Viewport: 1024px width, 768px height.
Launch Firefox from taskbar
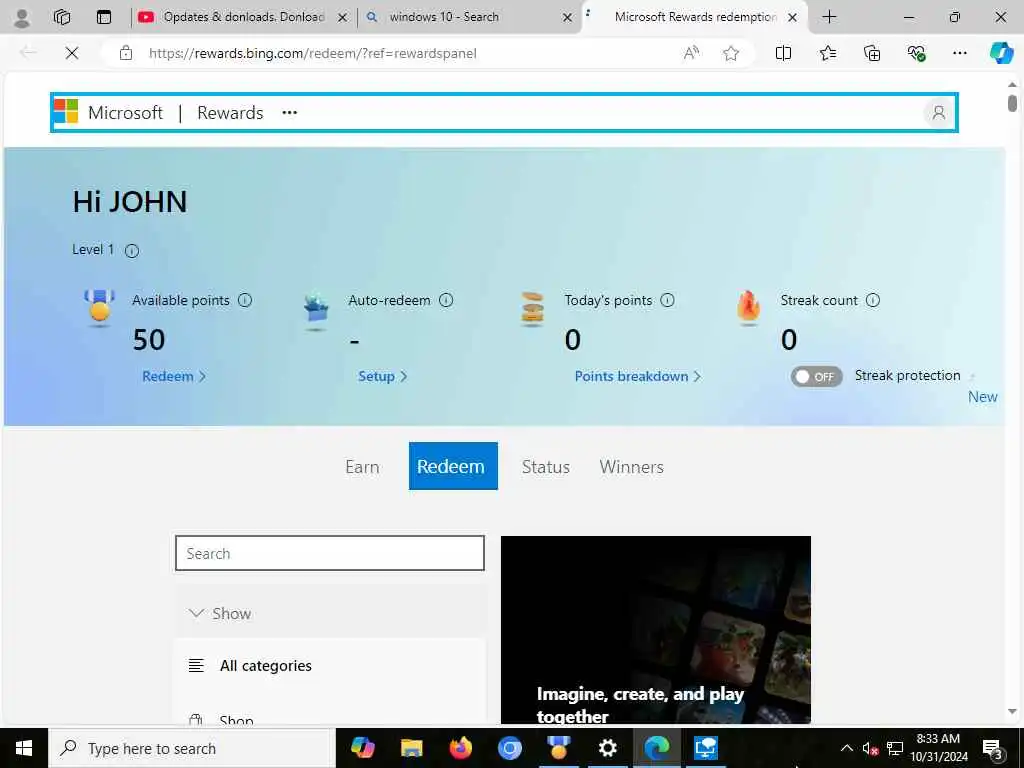pos(460,748)
